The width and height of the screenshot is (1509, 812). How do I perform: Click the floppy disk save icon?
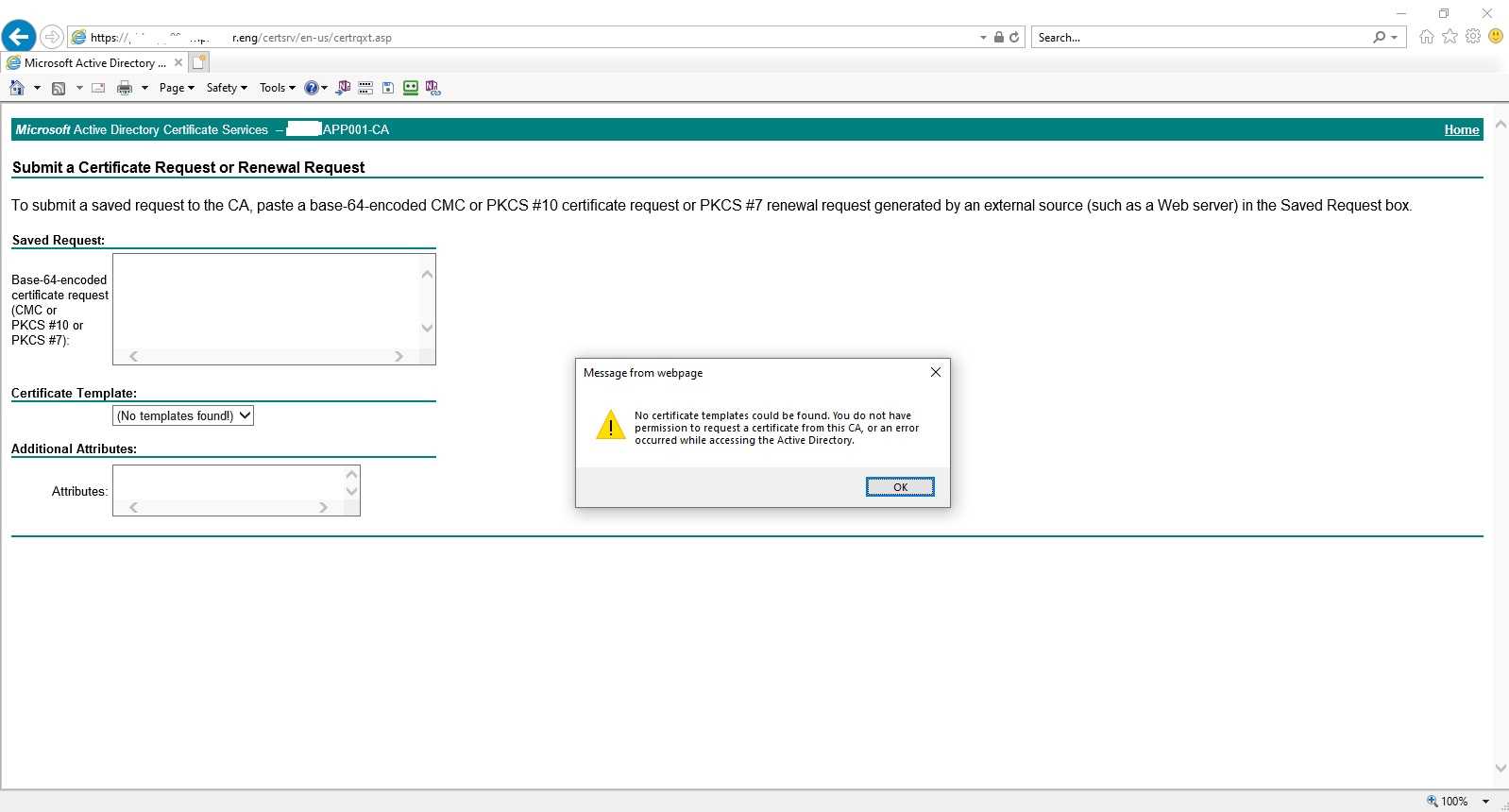(387, 88)
